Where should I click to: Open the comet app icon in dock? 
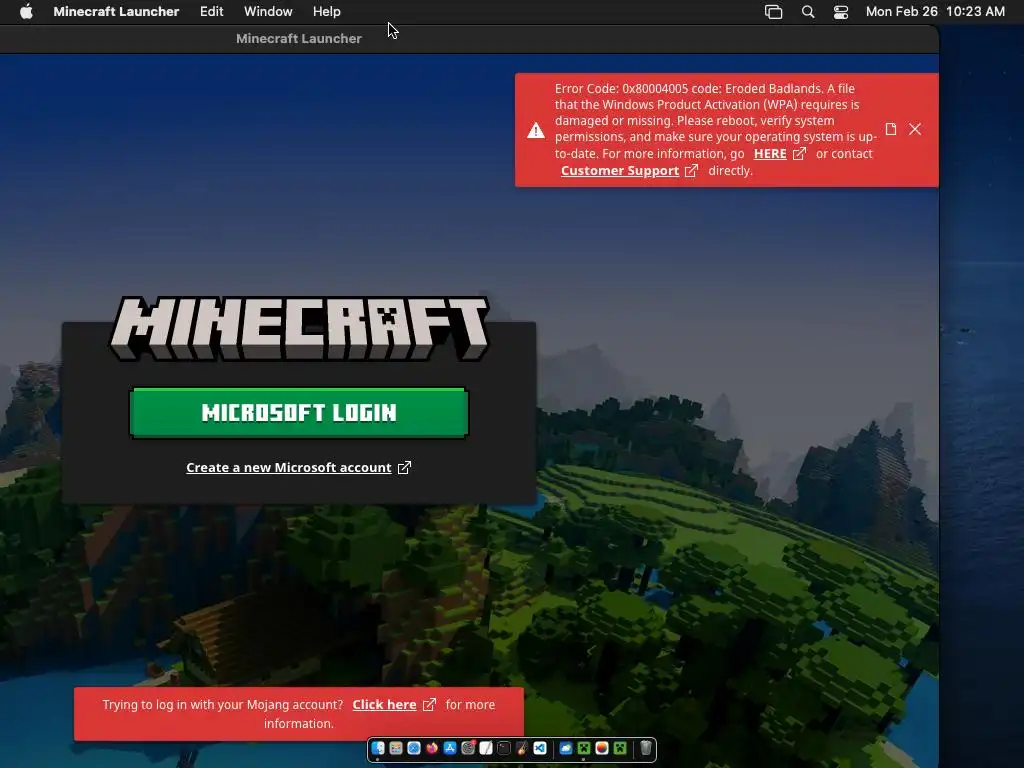[522, 748]
